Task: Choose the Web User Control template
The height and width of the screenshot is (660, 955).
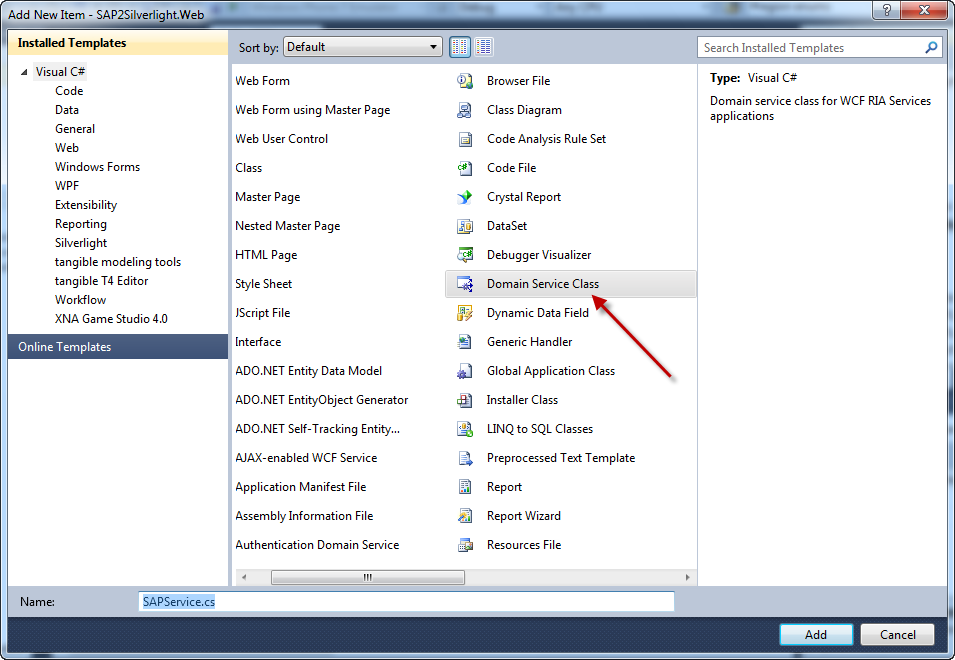Action: pyautogui.click(x=281, y=139)
